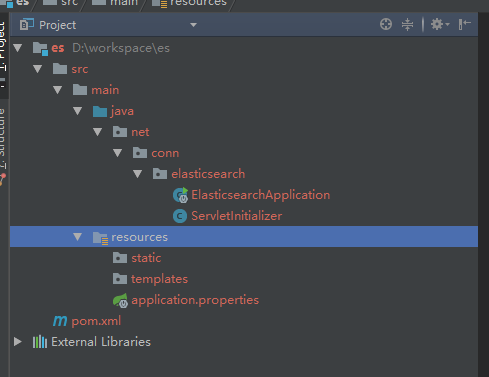Screen dimensions: 489x377
Task: Select the java source folder
Action: [x=122, y=111]
